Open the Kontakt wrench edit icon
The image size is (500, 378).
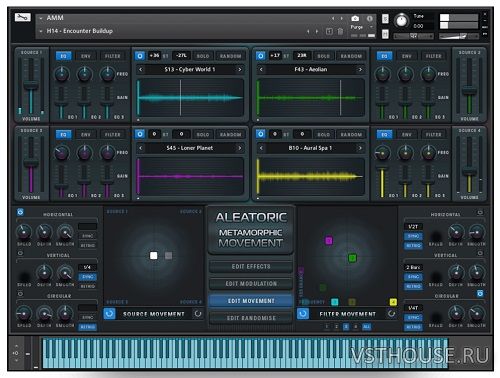[x=23, y=17]
